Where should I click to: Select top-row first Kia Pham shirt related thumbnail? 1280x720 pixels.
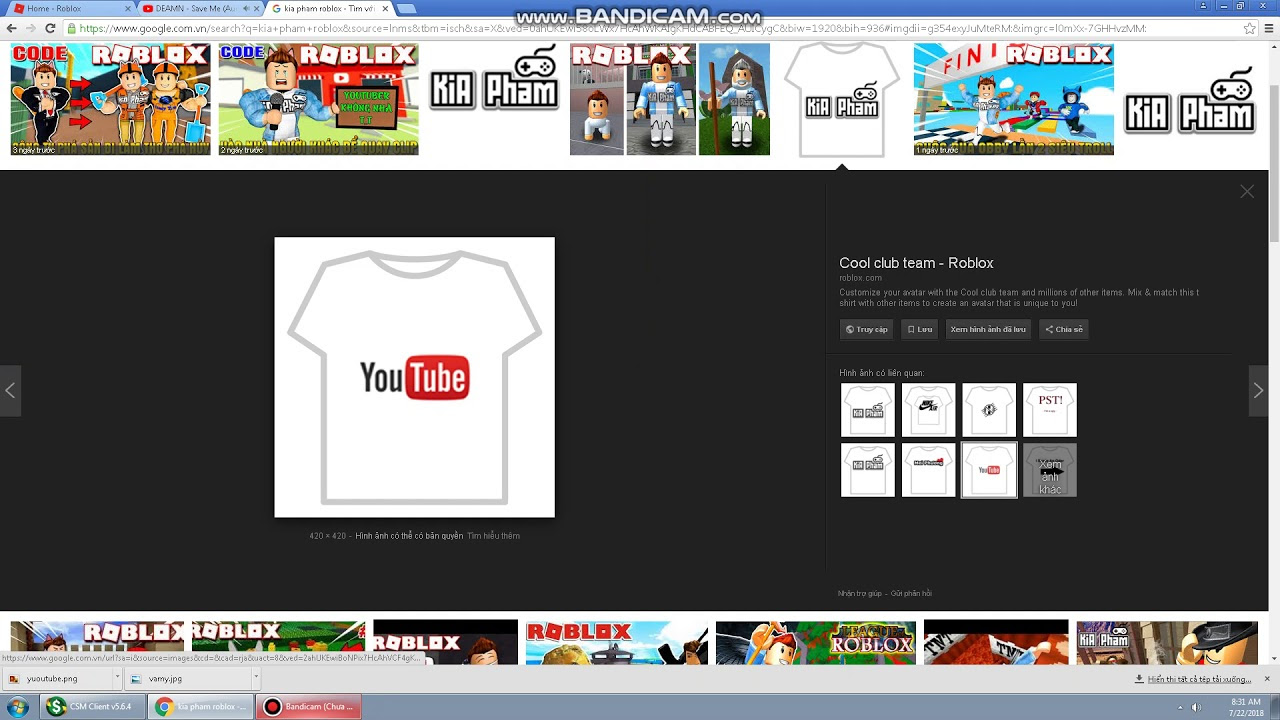(x=867, y=410)
